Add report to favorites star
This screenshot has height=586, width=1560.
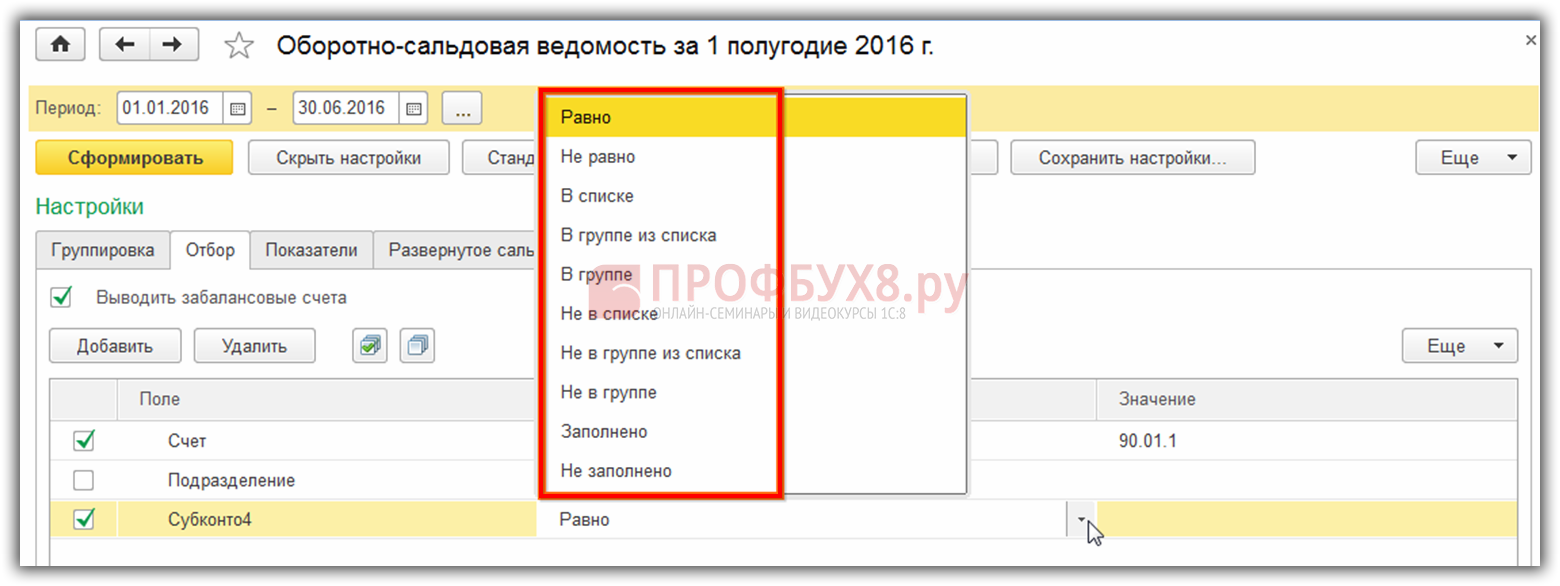click(x=239, y=45)
